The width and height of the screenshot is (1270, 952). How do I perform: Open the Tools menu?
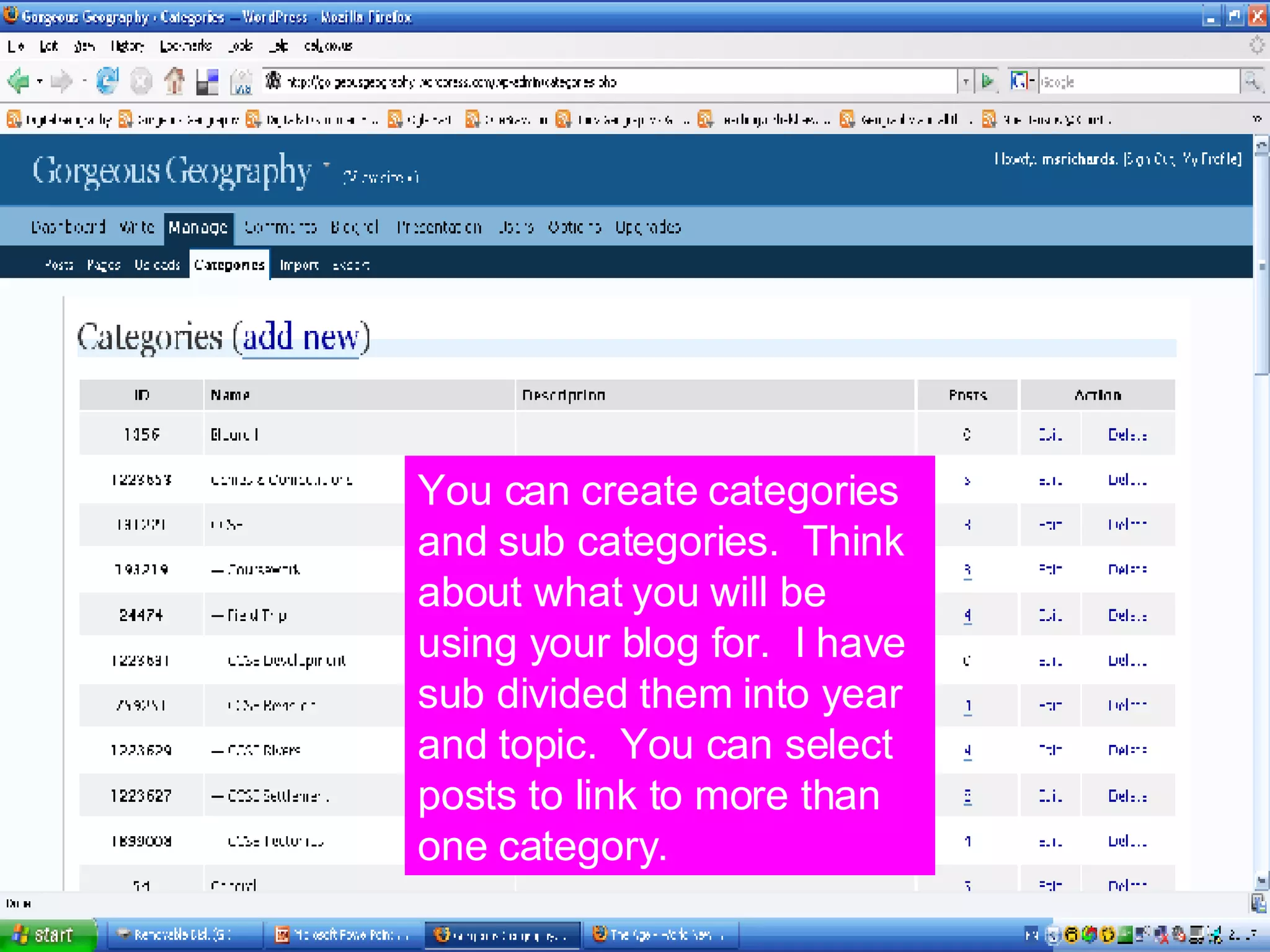[240, 46]
